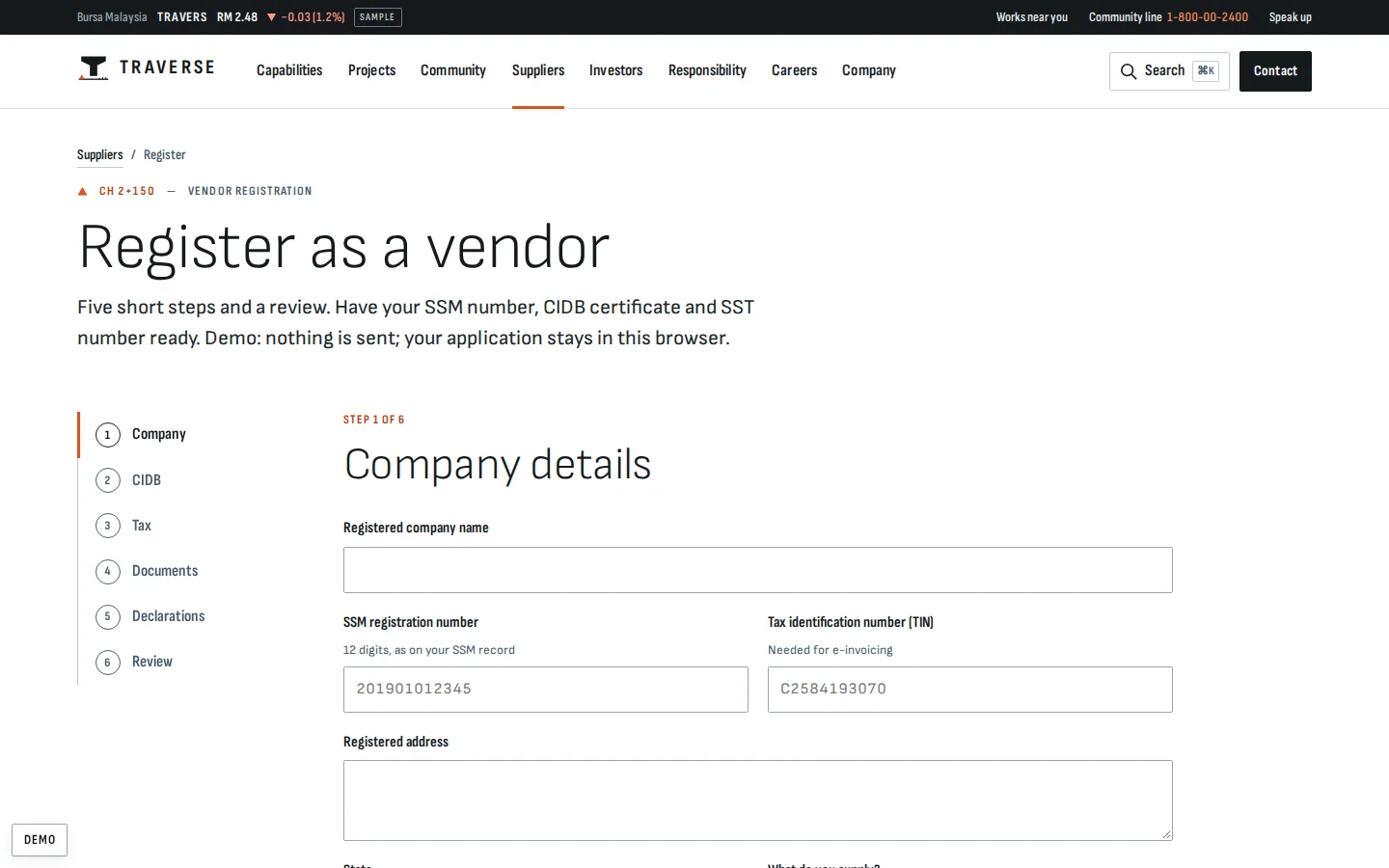
Task: Click the Registered company name label
Action: click(x=416, y=528)
